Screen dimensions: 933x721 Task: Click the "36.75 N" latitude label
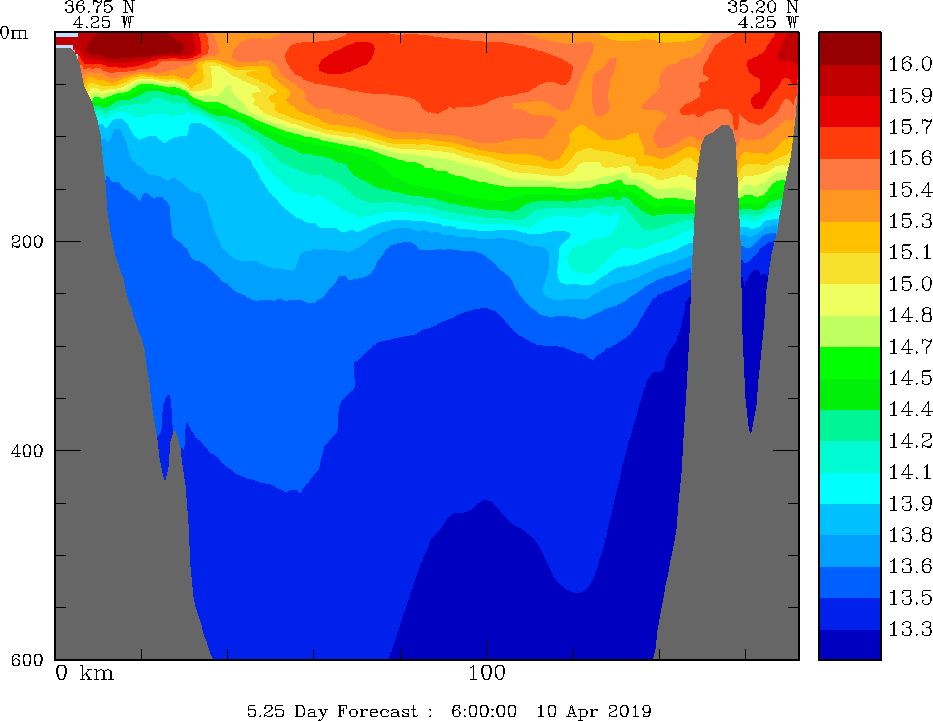(99, 7)
